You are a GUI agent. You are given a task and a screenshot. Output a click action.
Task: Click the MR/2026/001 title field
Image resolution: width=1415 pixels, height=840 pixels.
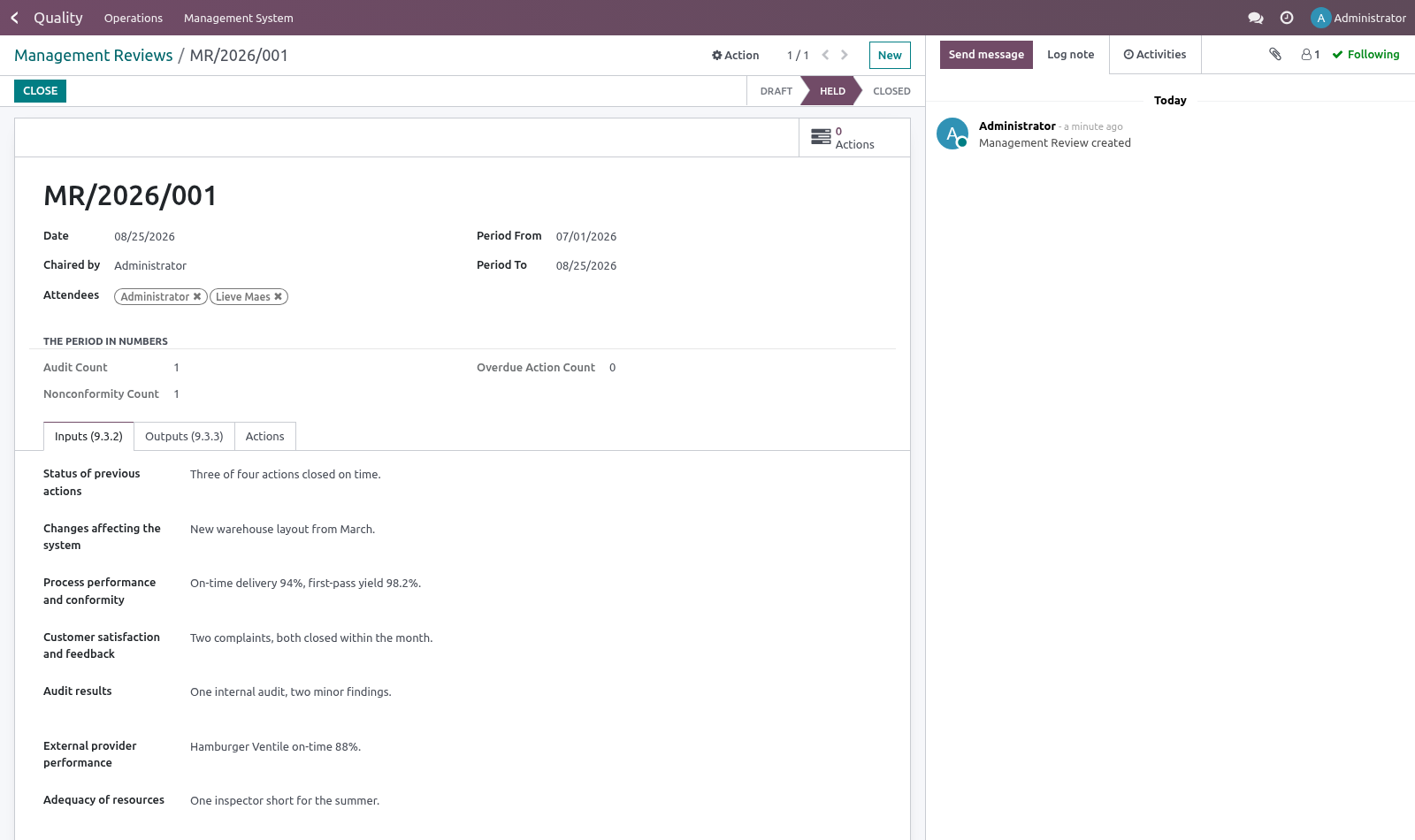[131, 195]
